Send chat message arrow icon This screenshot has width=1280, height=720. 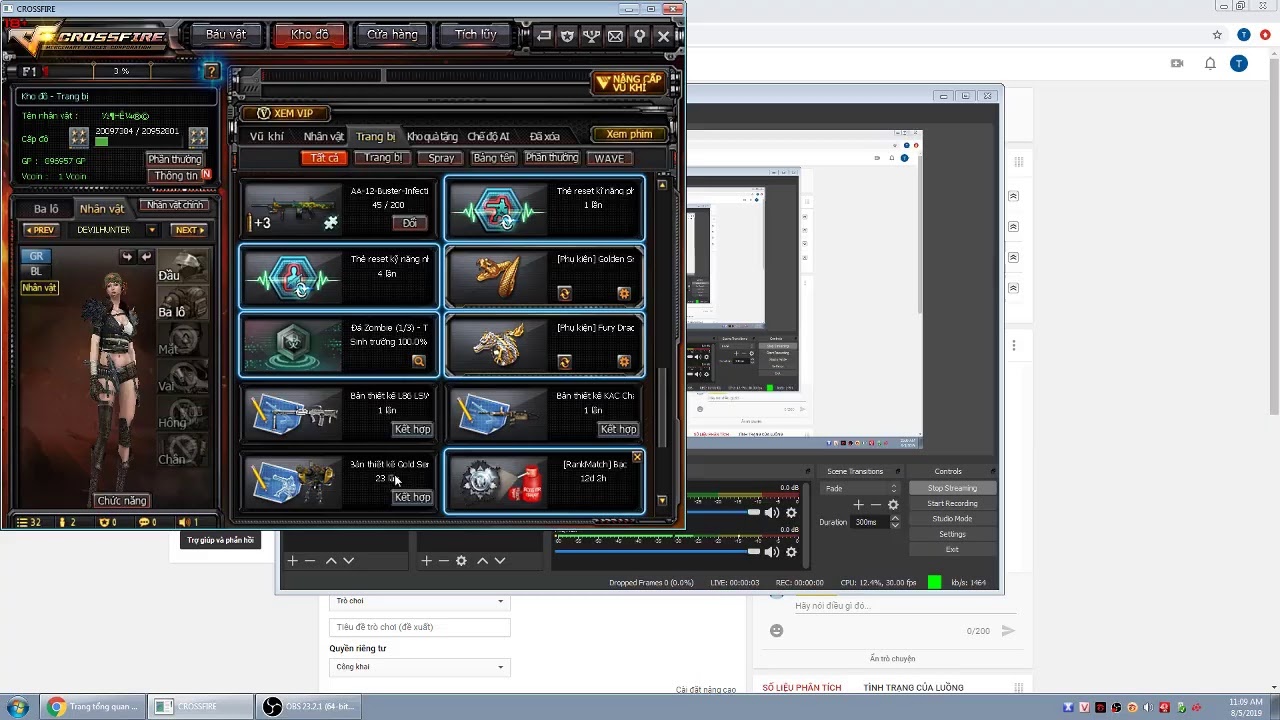1008,631
